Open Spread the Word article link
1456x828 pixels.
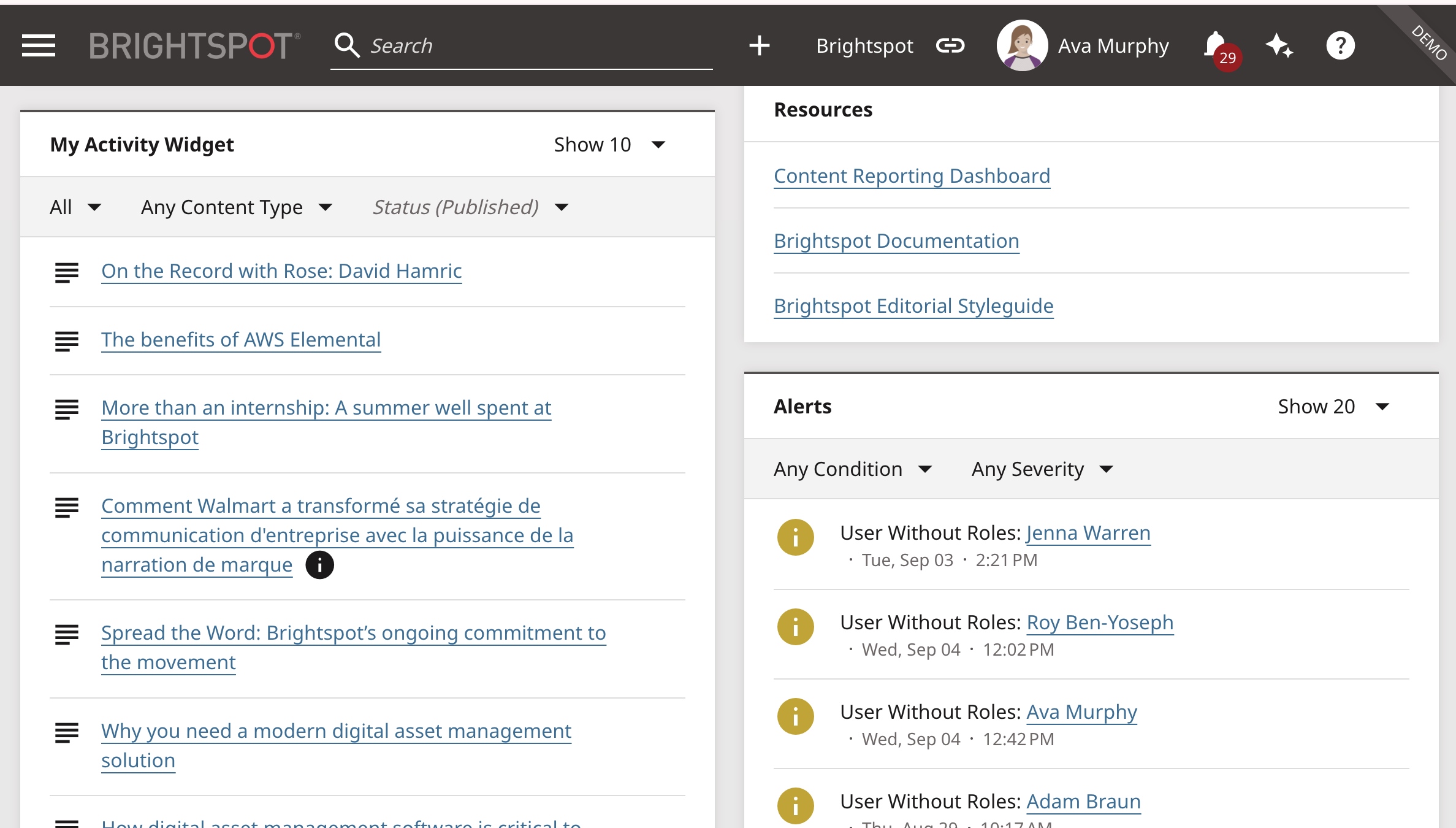pyautogui.click(x=354, y=648)
